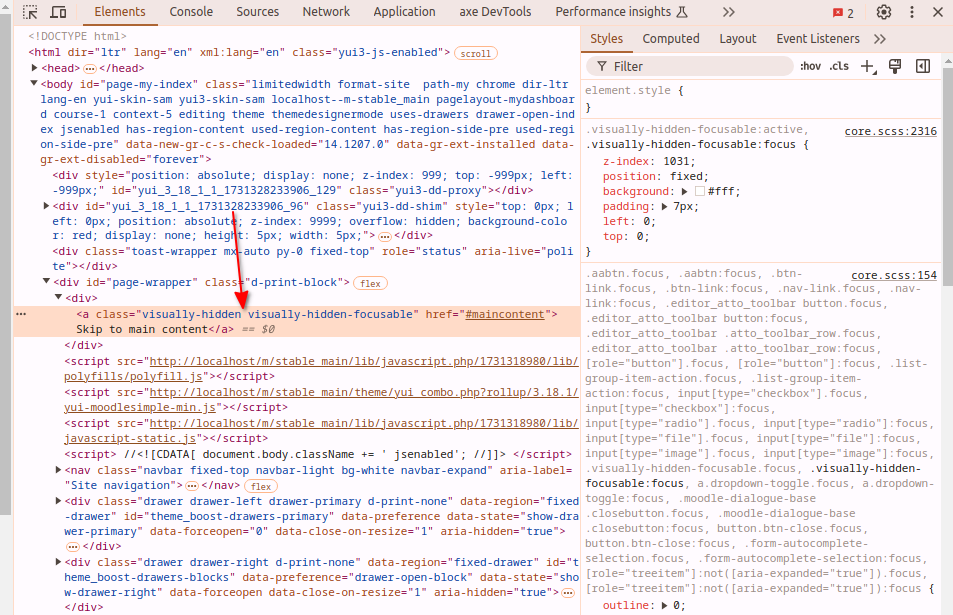Open the DevTools kebab menu
953x615 pixels.
[912, 12]
